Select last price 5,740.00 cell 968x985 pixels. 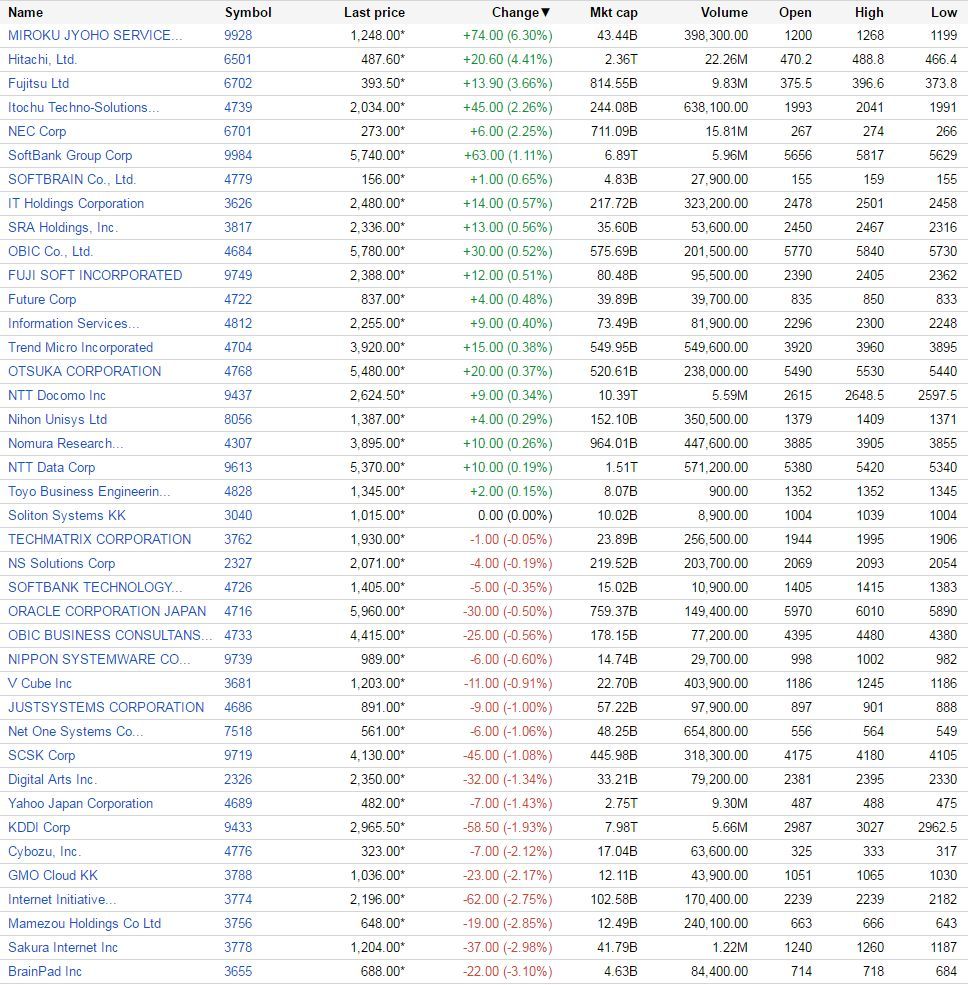(x=378, y=156)
